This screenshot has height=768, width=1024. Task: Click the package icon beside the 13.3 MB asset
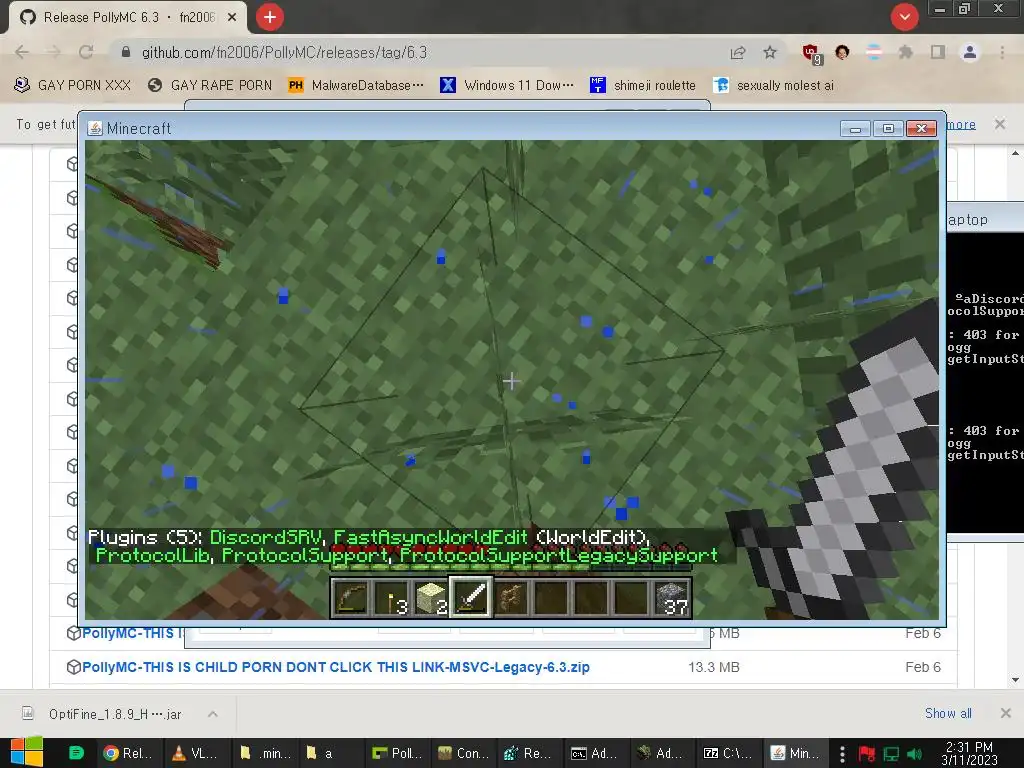(73, 667)
